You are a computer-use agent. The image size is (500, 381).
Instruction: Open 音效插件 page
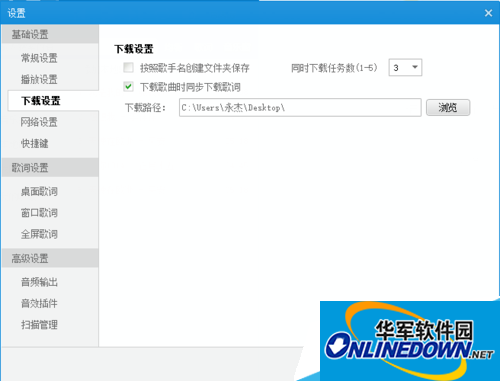[39, 303]
